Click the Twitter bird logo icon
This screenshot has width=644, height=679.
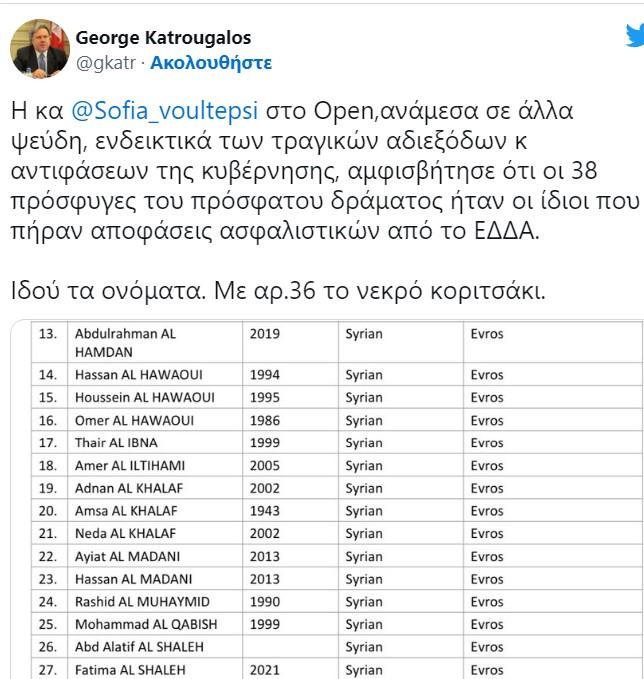coord(635,36)
